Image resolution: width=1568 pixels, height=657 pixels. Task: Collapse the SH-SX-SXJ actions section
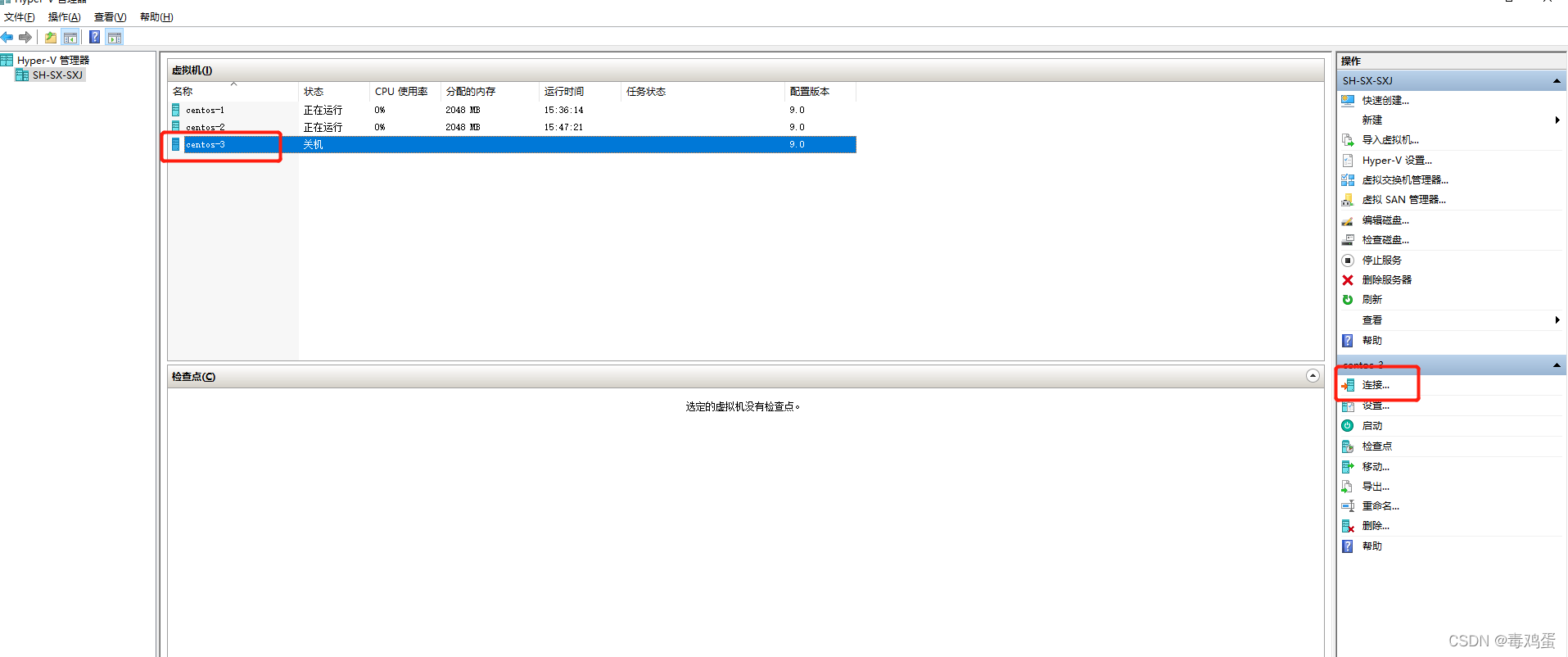click(1557, 80)
